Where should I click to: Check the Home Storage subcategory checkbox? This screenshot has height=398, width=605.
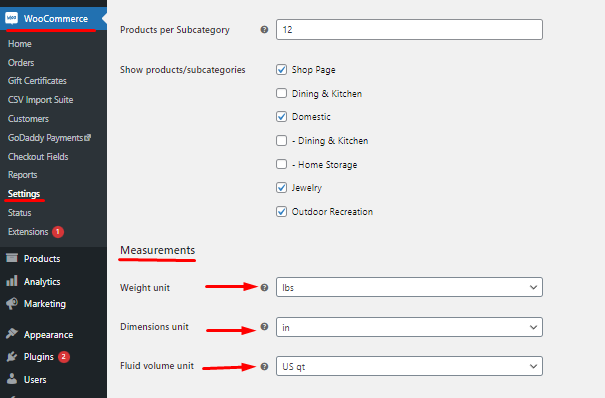[281, 164]
